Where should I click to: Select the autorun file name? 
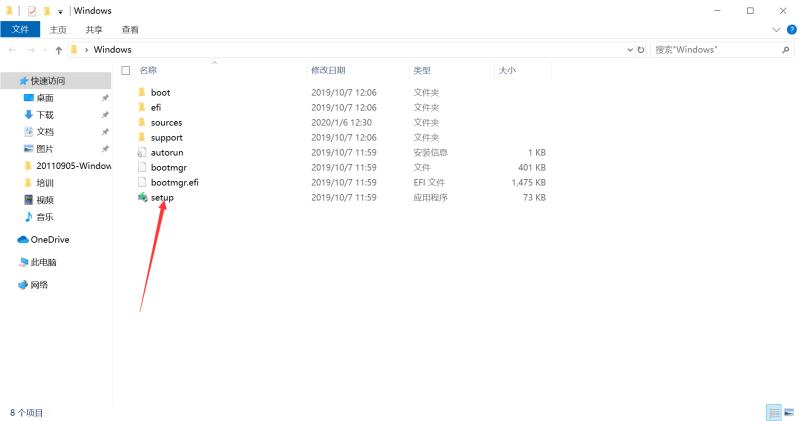coord(167,152)
